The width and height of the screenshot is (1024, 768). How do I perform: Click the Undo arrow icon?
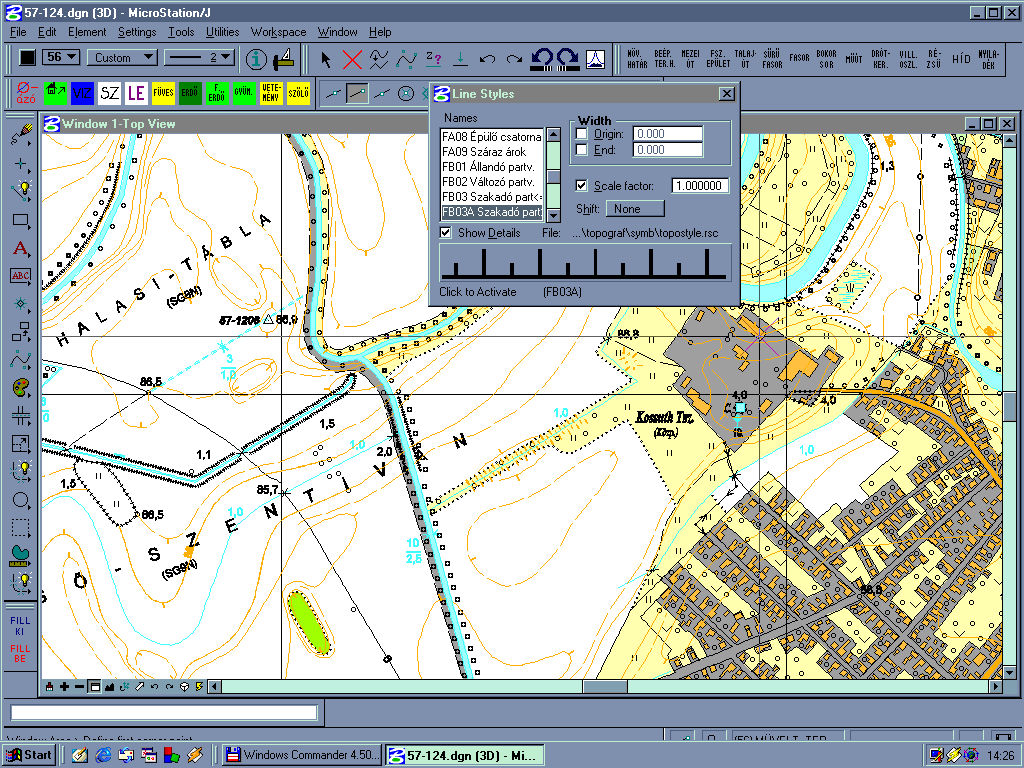(487, 59)
